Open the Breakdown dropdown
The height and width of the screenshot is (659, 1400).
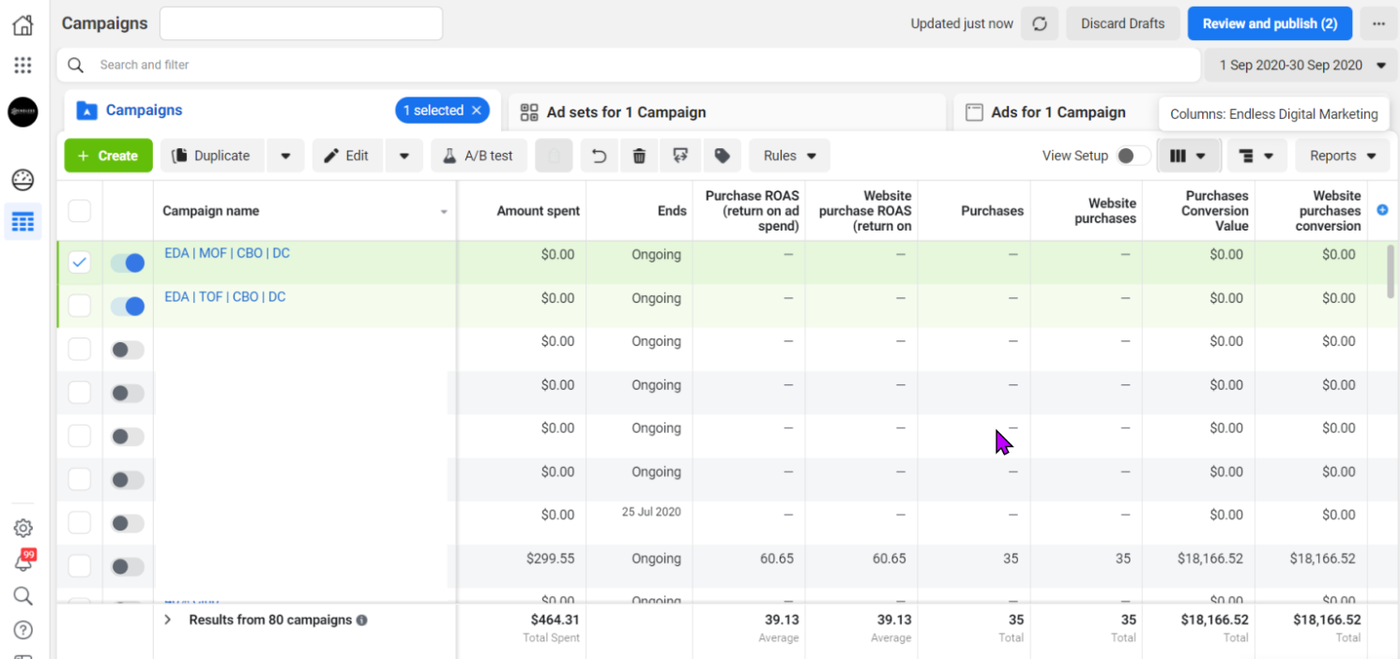click(1256, 156)
